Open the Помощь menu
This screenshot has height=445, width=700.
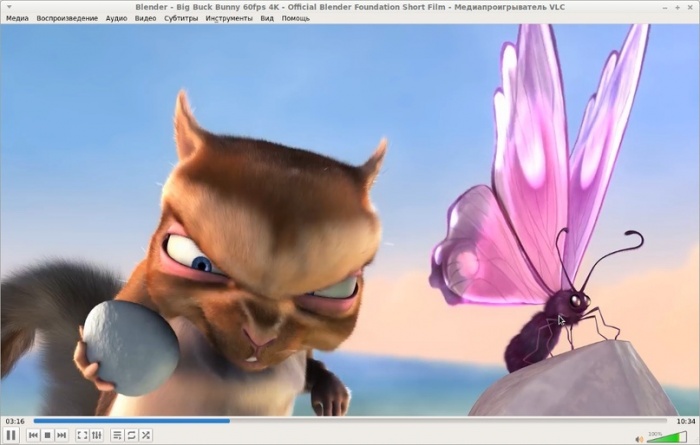coord(296,18)
